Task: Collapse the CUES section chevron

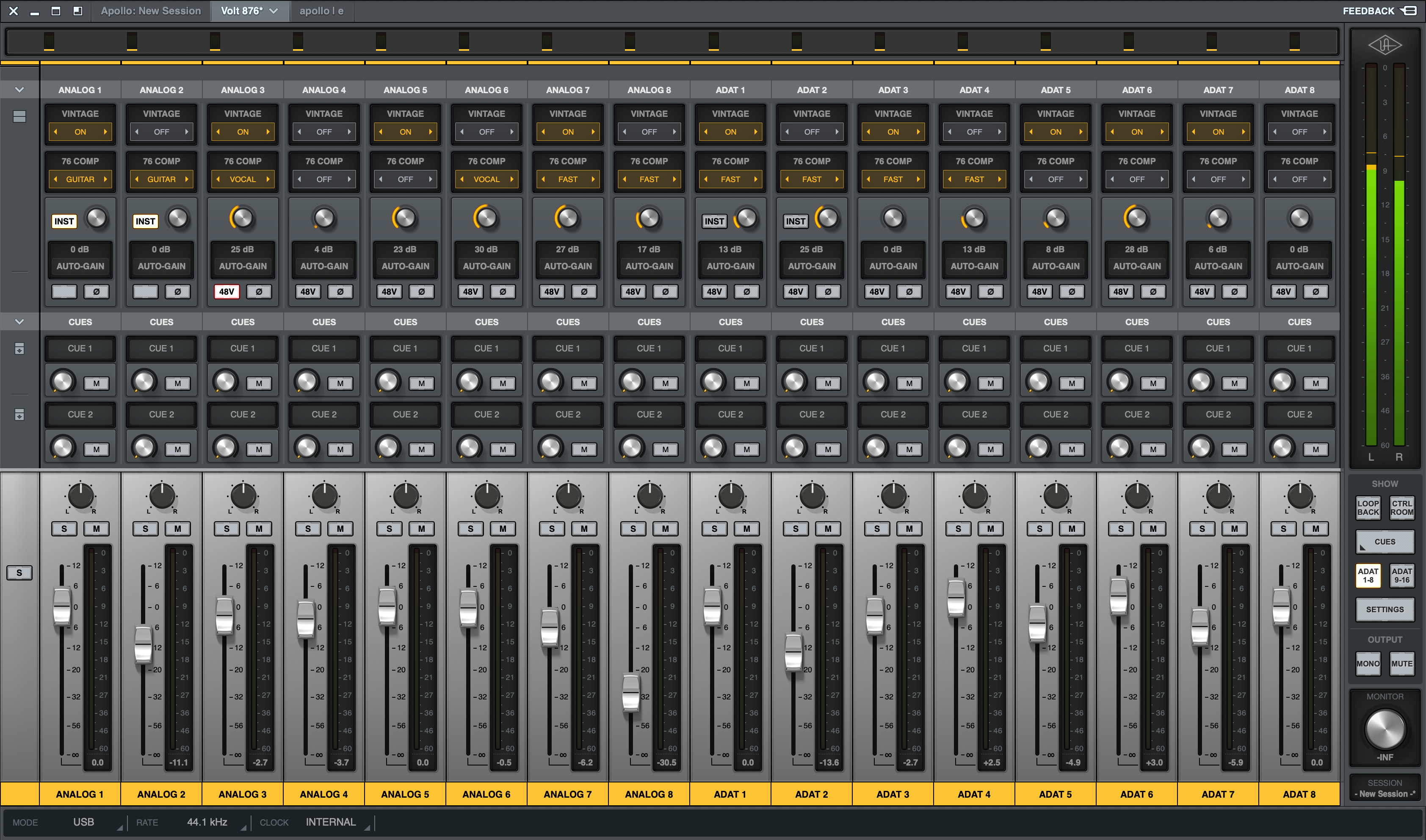Action: click(x=19, y=321)
